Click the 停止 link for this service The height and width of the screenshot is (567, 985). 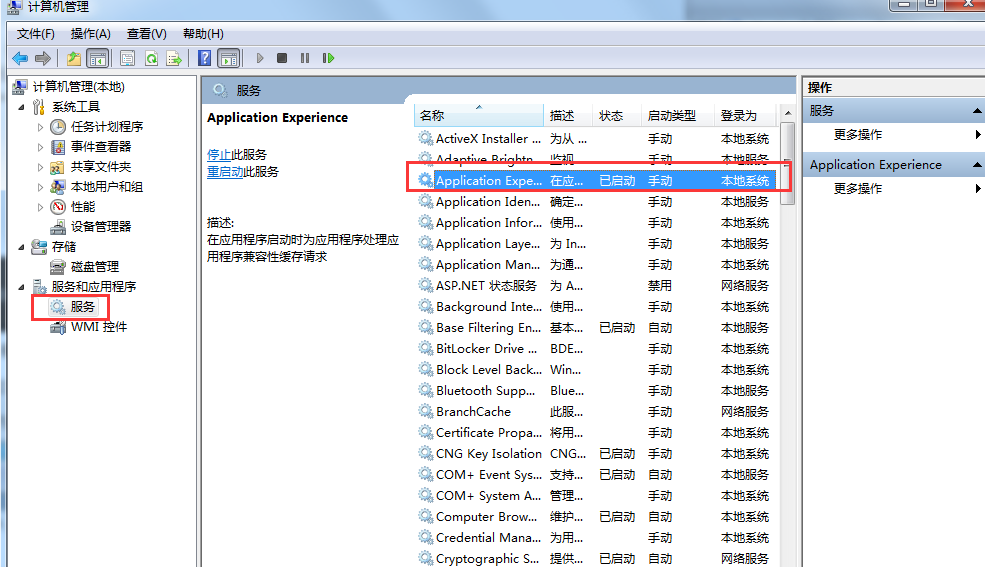[x=218, y=154]
